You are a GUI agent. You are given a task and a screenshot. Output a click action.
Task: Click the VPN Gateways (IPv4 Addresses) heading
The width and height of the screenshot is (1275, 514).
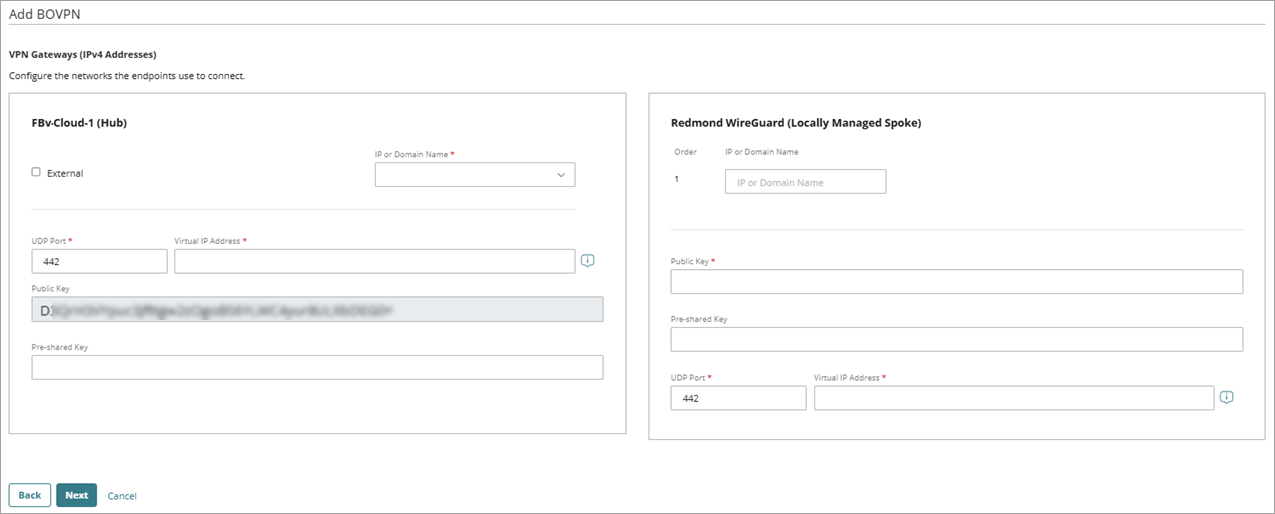tap(83, 54)
